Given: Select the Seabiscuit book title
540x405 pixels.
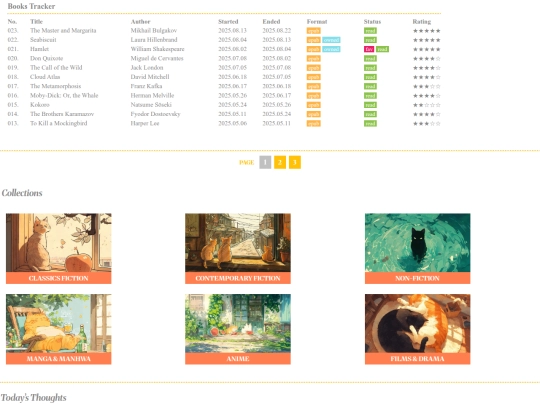Looking at the screenshot, I should point(43,40).
